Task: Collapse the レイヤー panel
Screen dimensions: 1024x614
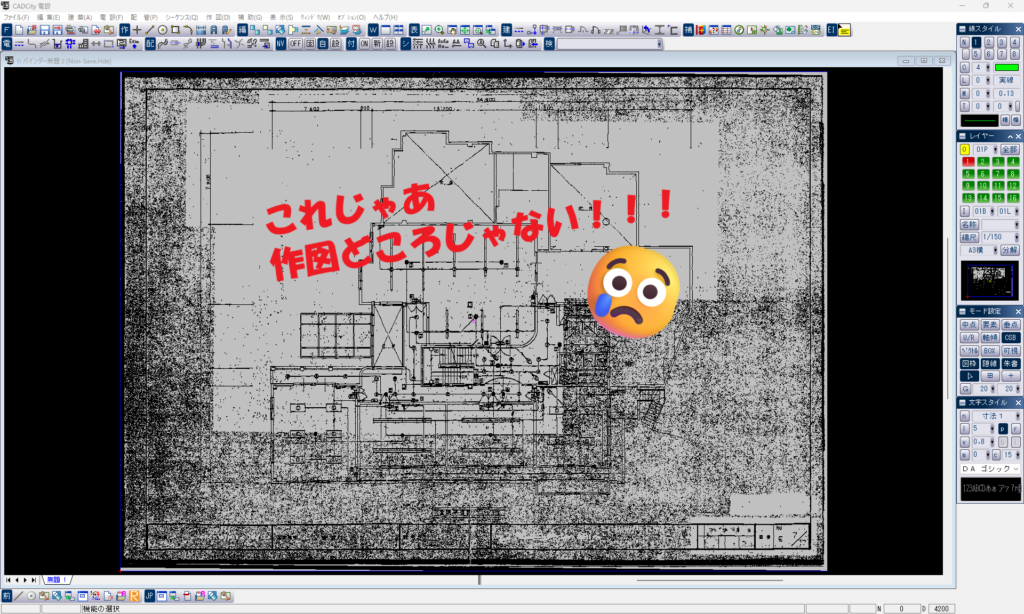Action: coord(1010,136)
